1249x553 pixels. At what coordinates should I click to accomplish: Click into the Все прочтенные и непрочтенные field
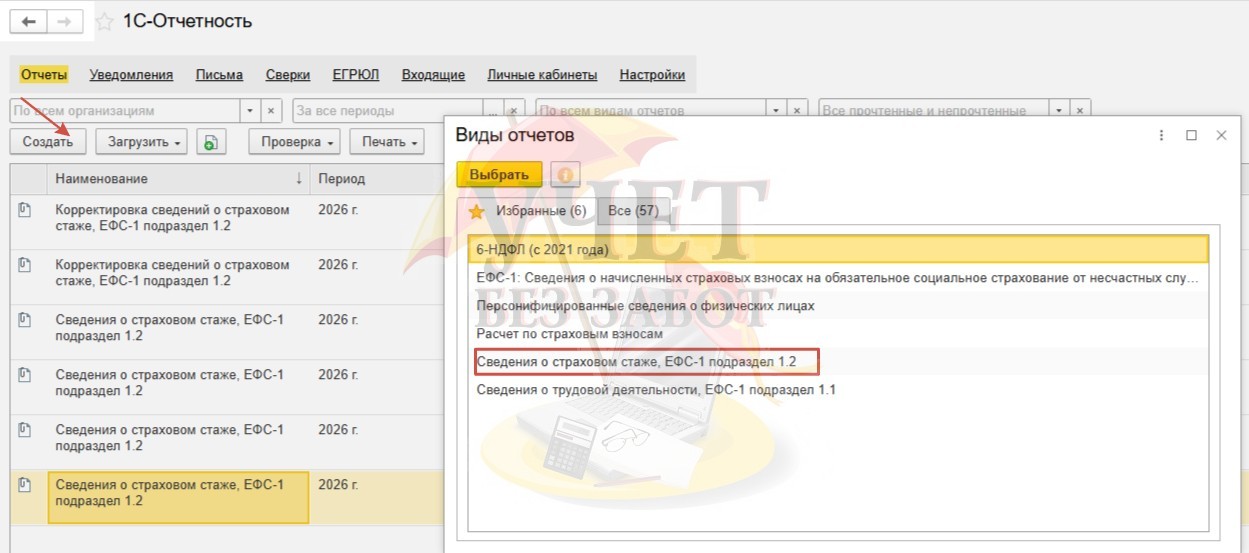tap(935, 111)
